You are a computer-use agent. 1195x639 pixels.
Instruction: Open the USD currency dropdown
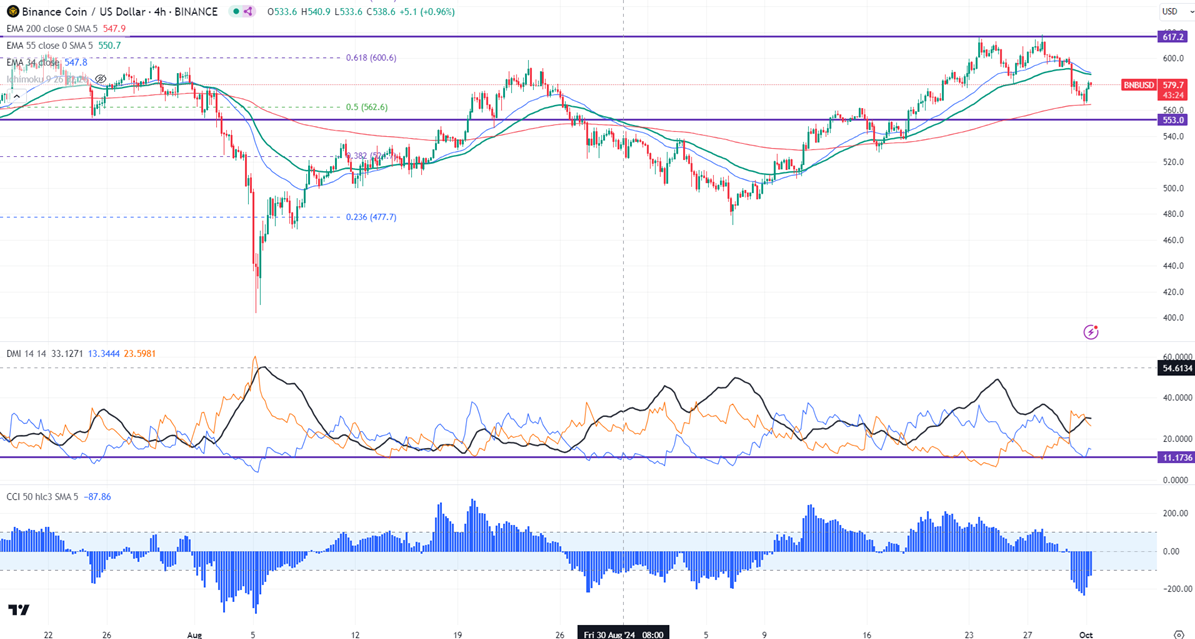tap(1169, 12)
